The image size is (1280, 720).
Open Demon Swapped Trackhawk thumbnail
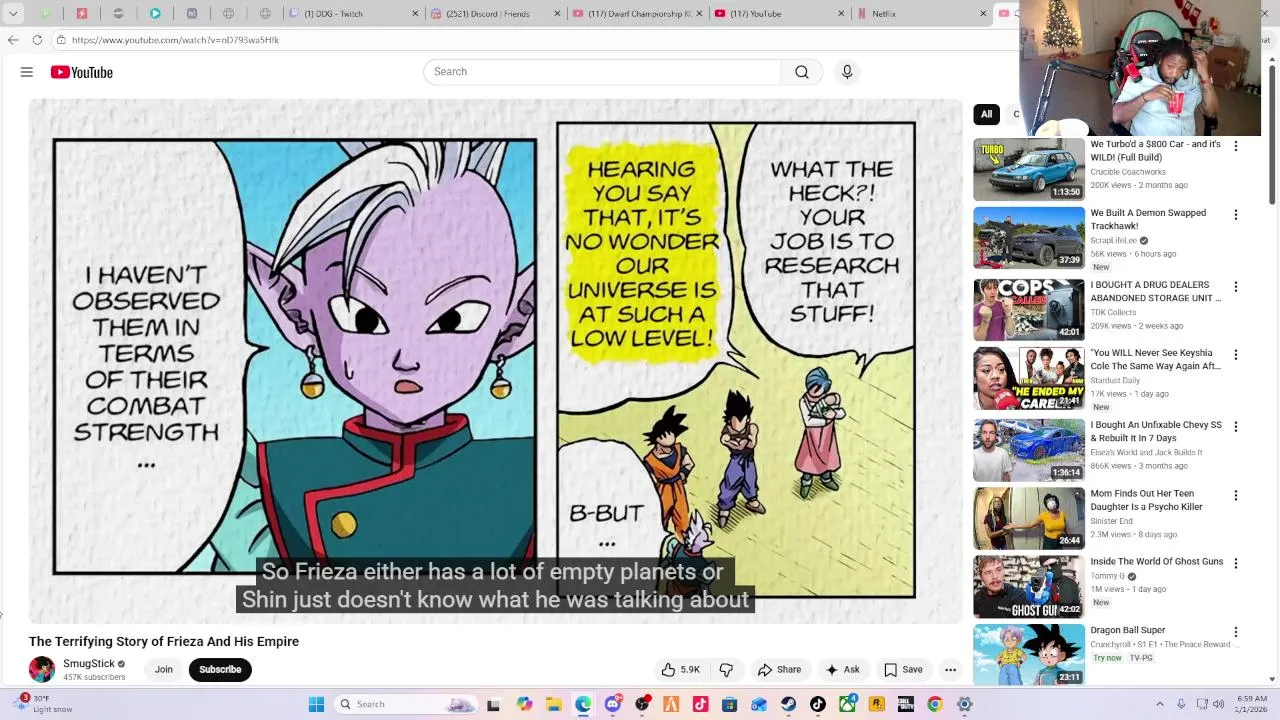pos(1029,238)
